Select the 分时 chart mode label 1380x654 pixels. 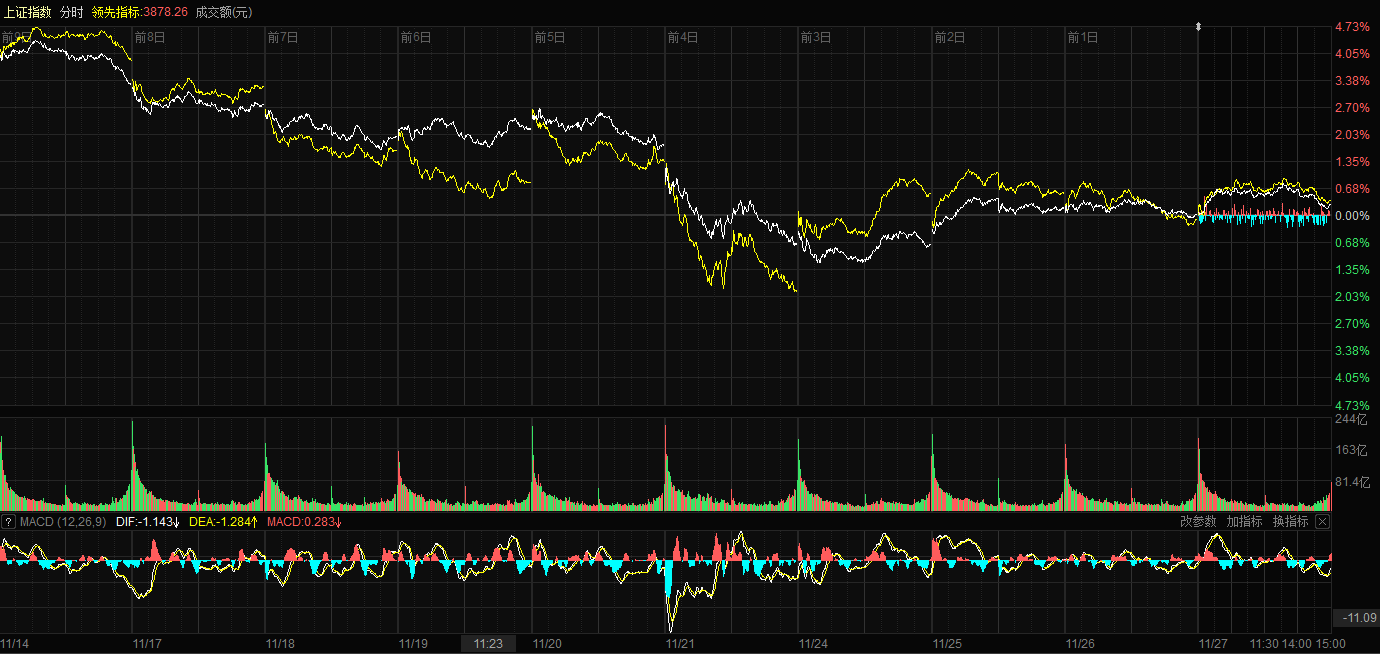(72, 12)
